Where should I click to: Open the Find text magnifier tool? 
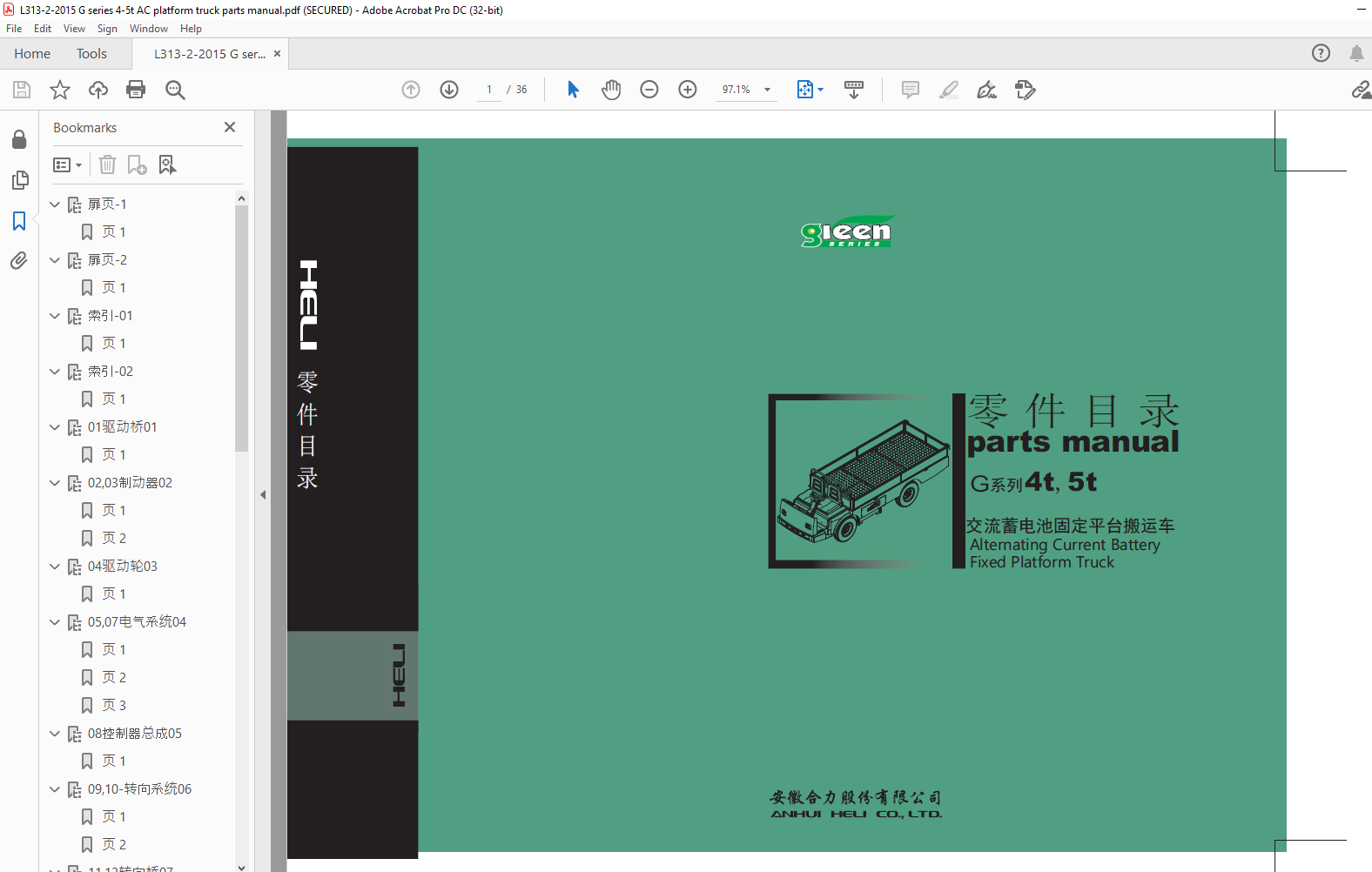pyautogui.click(x=175, y=90)
